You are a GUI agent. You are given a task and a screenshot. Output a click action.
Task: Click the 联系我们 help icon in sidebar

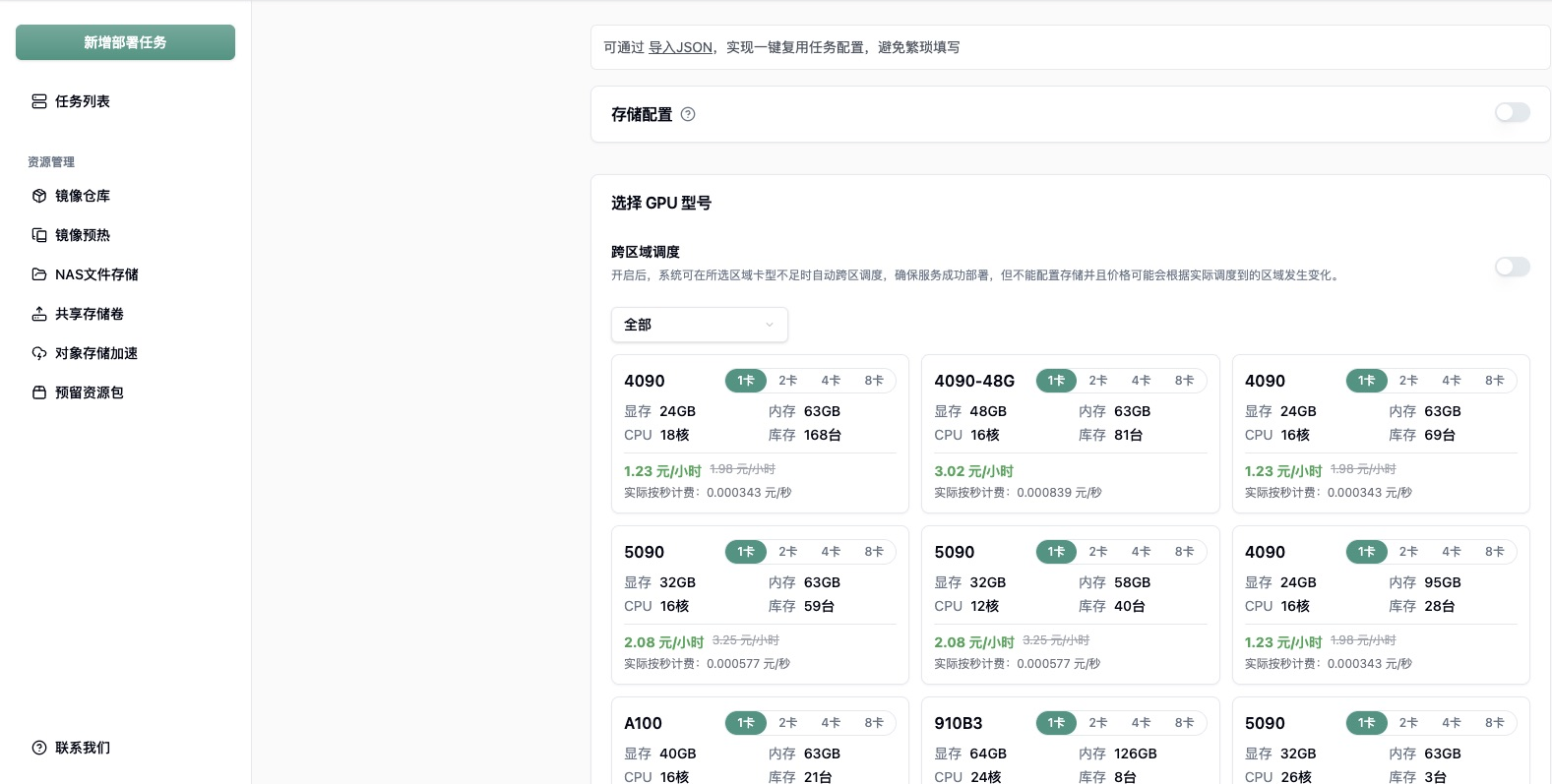point(39,748)
